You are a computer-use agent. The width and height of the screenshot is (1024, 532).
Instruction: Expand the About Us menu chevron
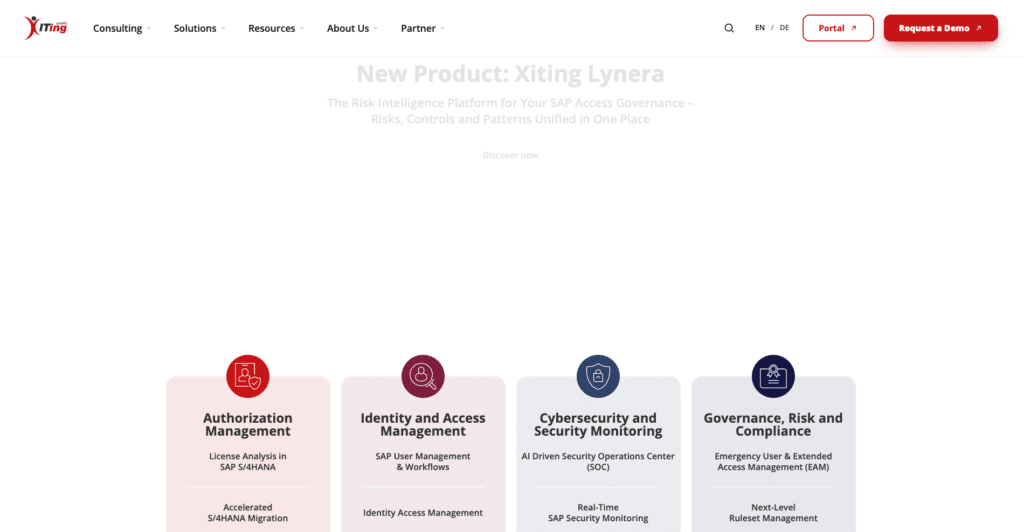[x=376, y=29]
